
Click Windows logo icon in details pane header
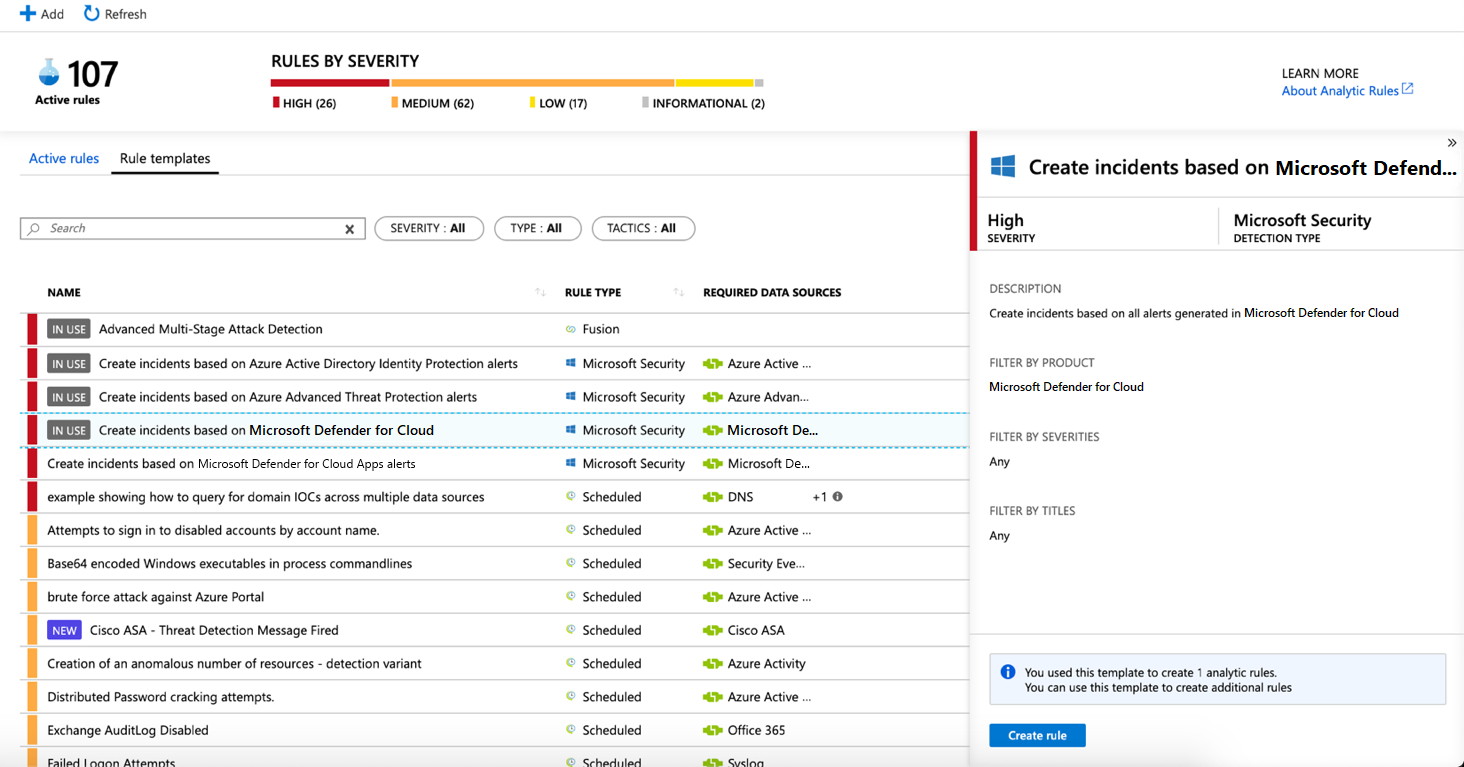(x=1003, y=167)
